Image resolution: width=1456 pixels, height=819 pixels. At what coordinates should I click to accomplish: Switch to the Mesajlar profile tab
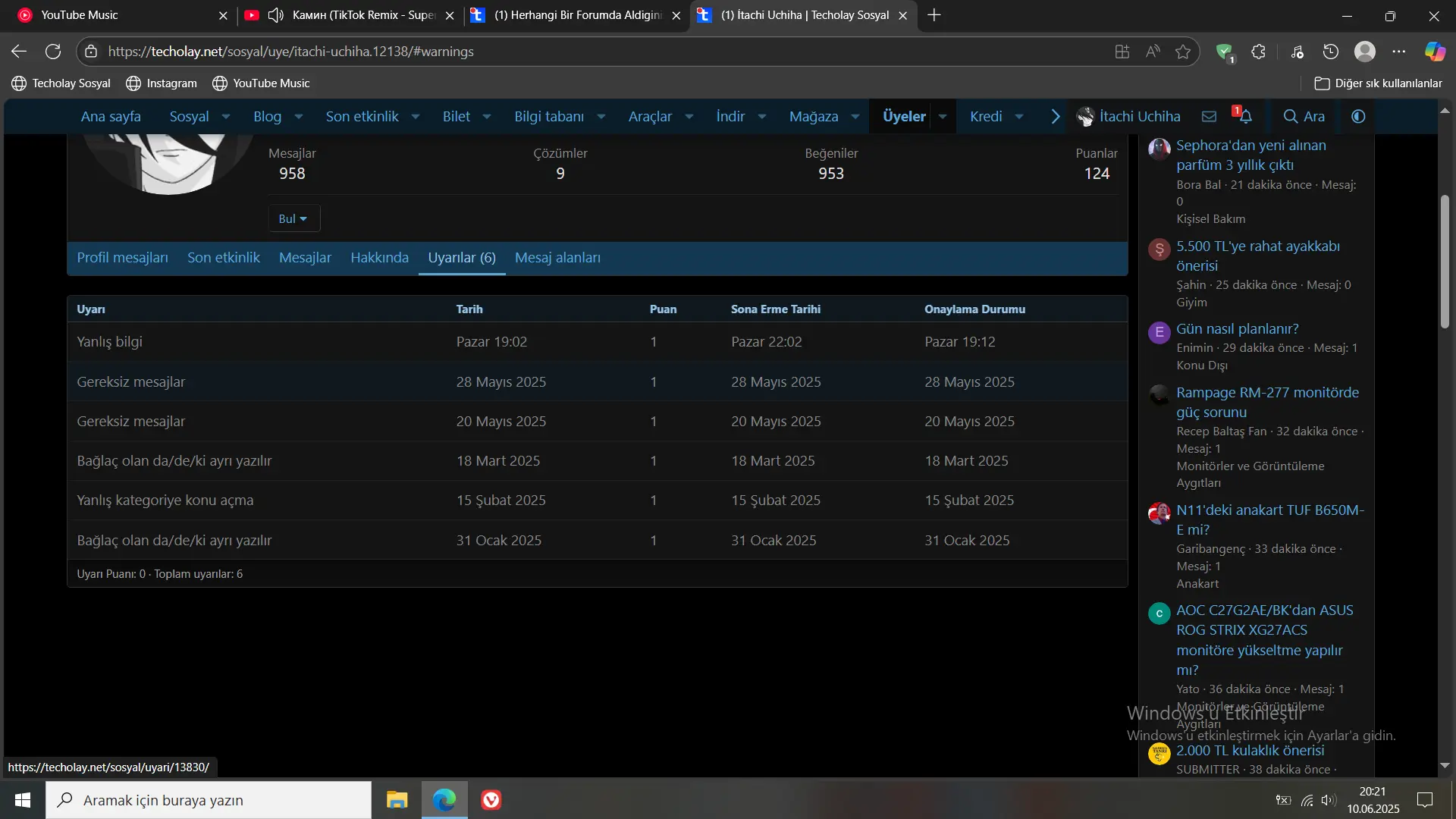coord(305,258)
